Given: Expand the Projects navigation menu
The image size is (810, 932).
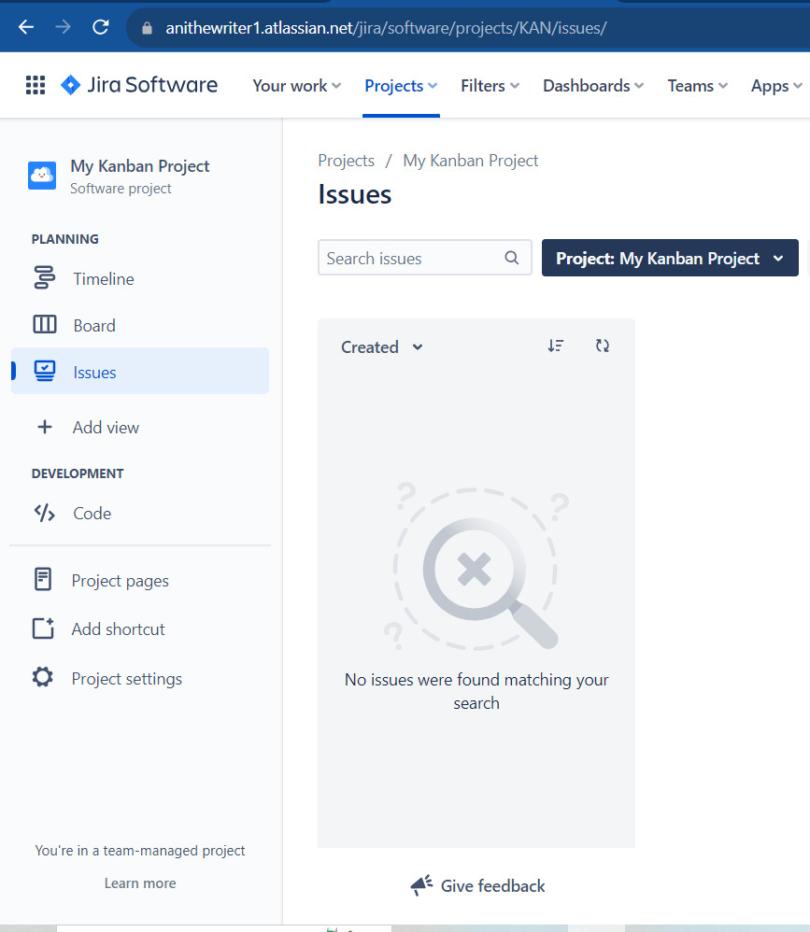Looking at the screenshot, I should pos(400,86).
